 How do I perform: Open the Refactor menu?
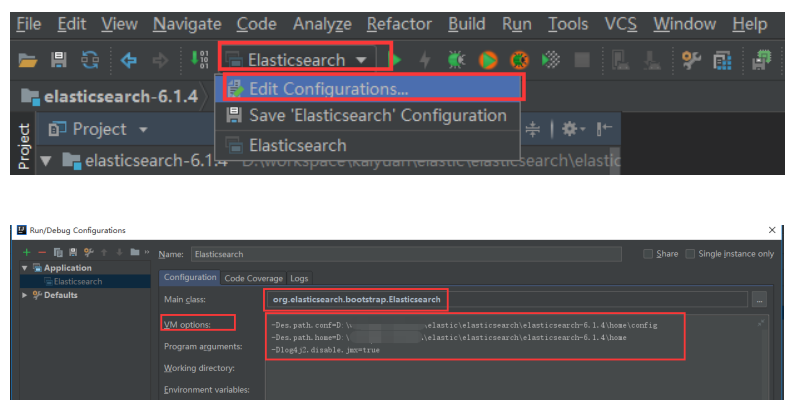399,24
